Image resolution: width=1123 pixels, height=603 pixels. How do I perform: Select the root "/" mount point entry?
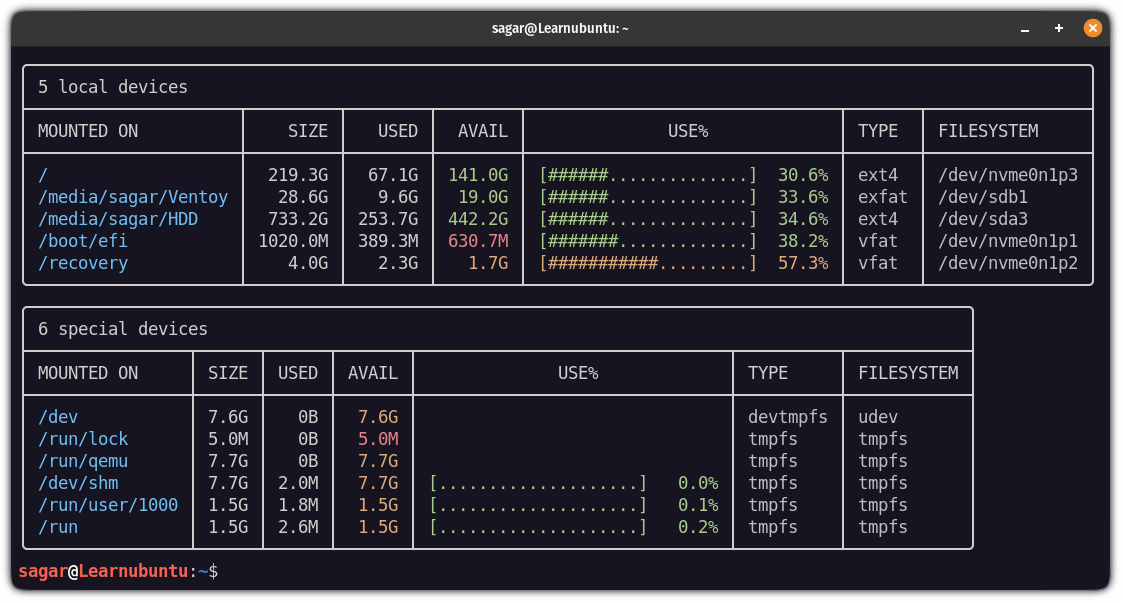[41, 174]
